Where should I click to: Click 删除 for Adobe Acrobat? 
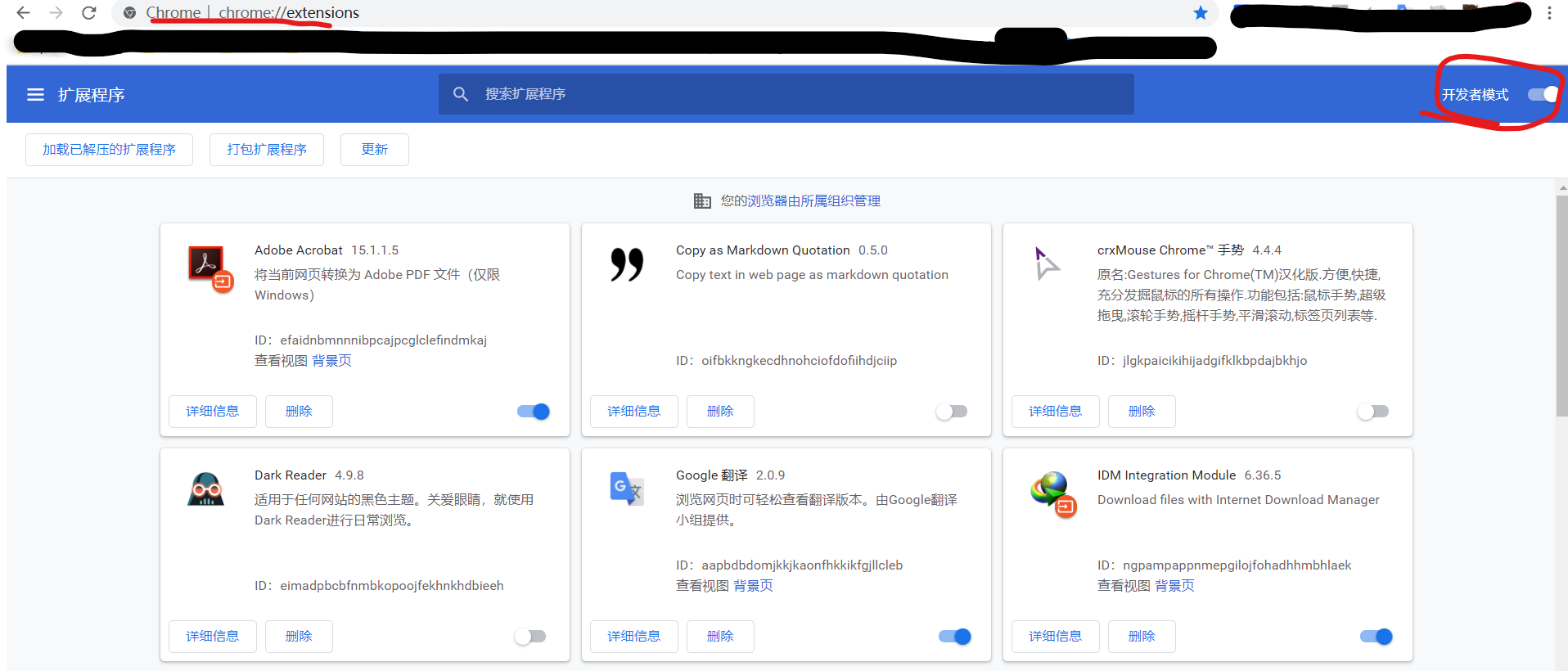[299, 412]
